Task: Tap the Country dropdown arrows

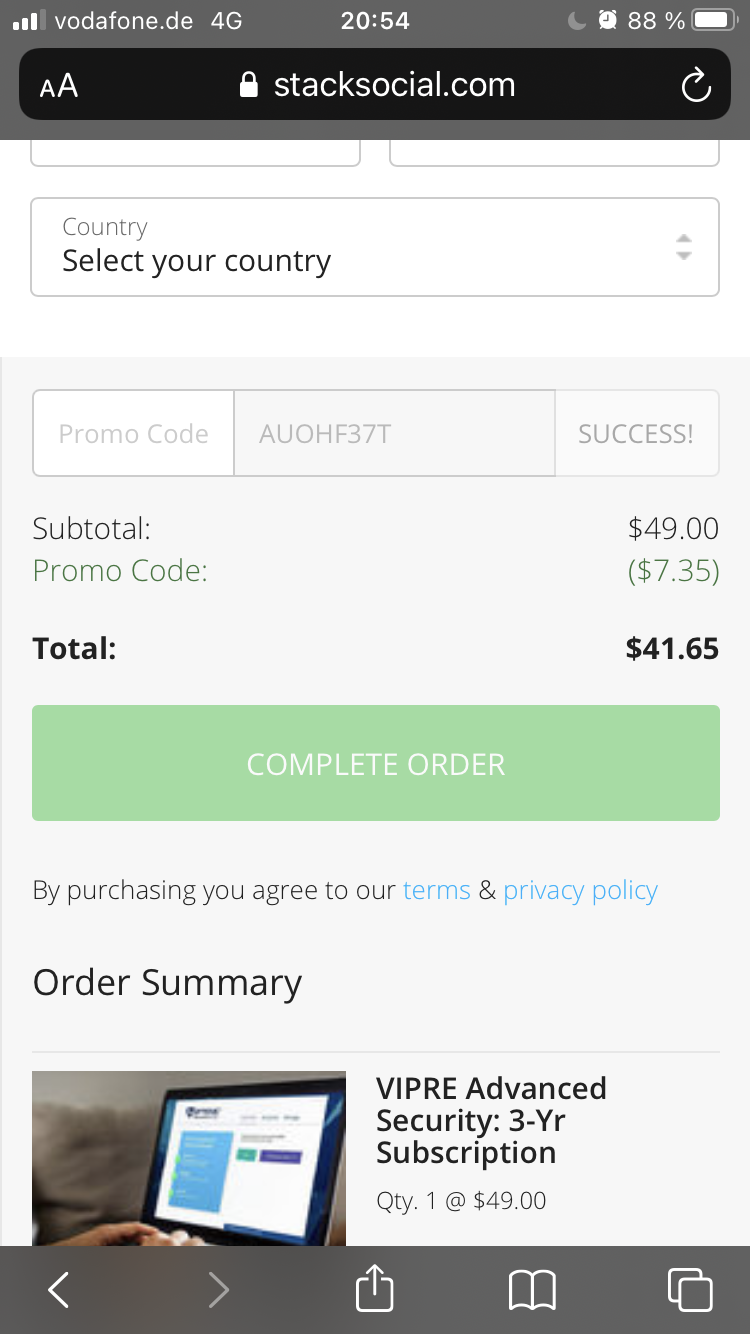Action: click(683, 247)
